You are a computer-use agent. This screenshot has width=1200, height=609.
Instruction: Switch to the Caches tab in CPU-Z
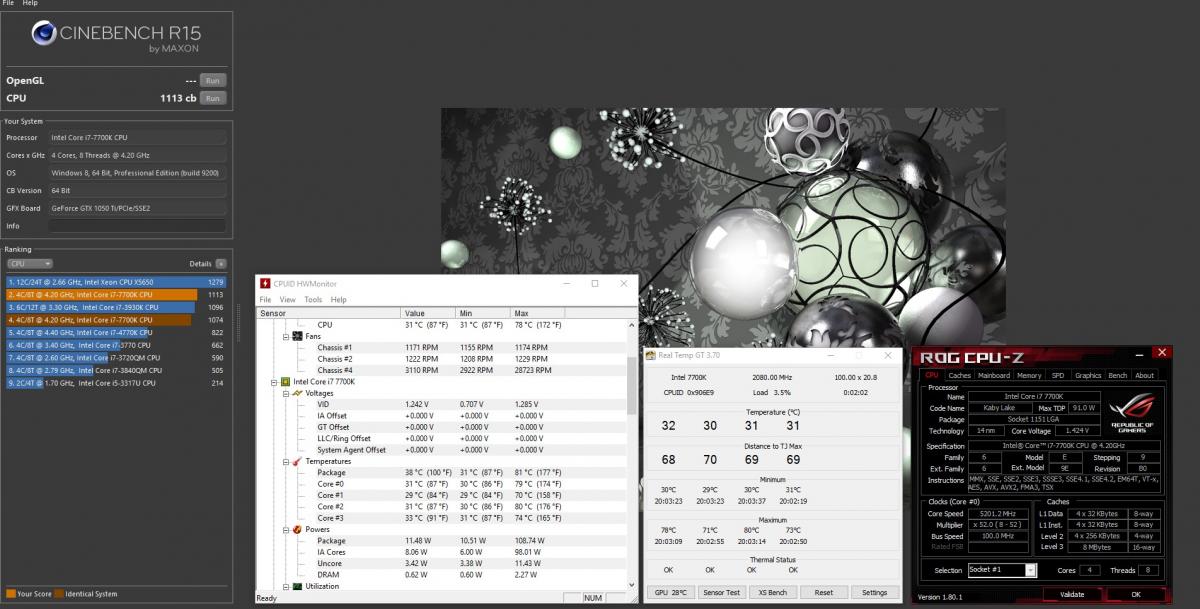point(959,376)
